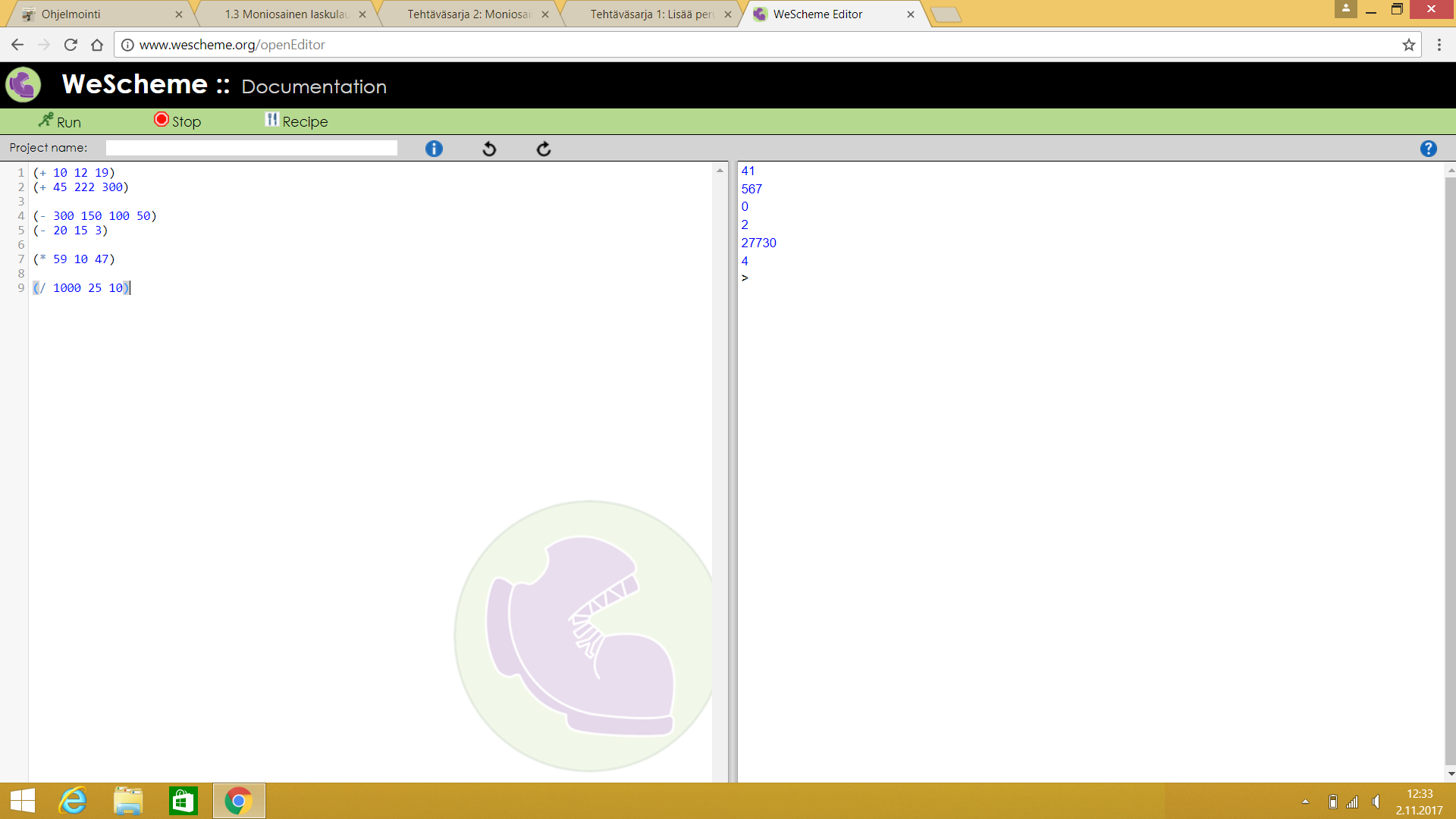The image size is (1456, 819).
Task: Click the WeScheme logo icon
Action: (24, 84)
